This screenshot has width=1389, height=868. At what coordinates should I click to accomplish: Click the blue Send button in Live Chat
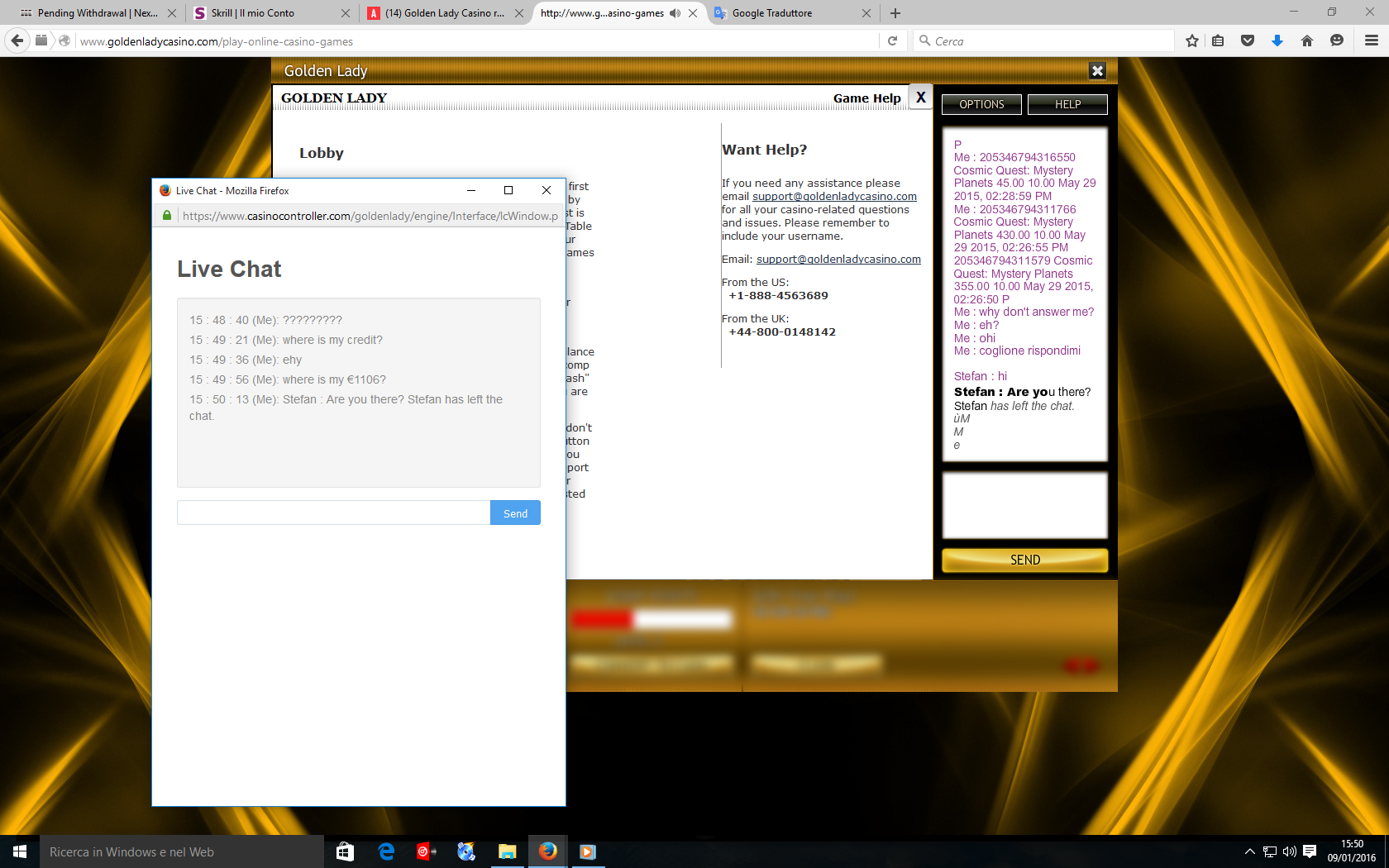click(x=515, y=513)
